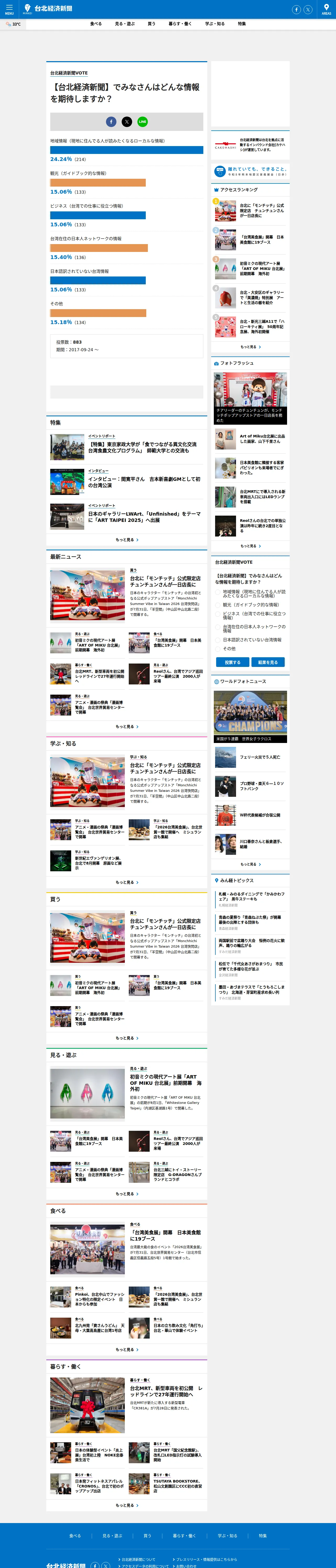The height and width of the screenshot is (1568, 336).
Task: Expand もっと見る under the 学ぶ・知る section
Action: pos(127,883)
